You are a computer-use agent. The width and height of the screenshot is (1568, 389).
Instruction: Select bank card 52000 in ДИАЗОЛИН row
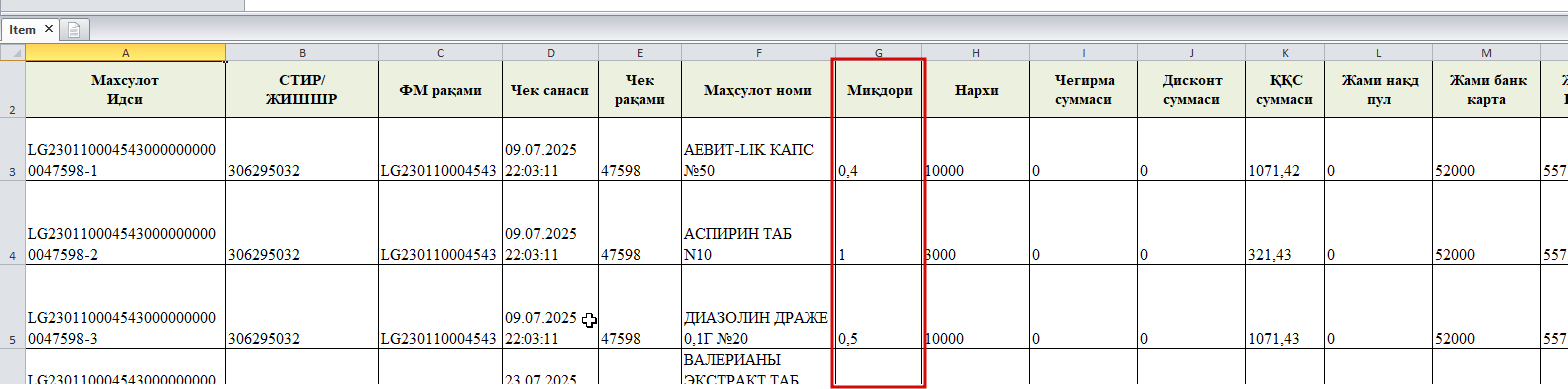(1486, 306)
